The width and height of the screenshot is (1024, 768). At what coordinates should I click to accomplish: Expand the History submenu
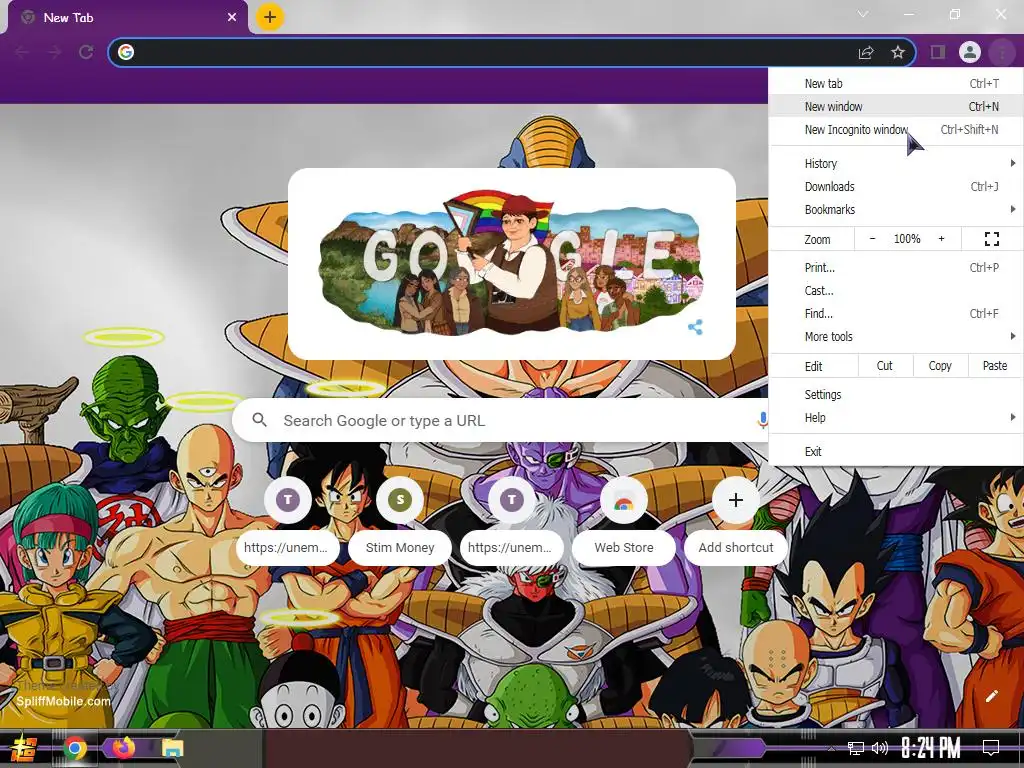(x=896, y=163)
